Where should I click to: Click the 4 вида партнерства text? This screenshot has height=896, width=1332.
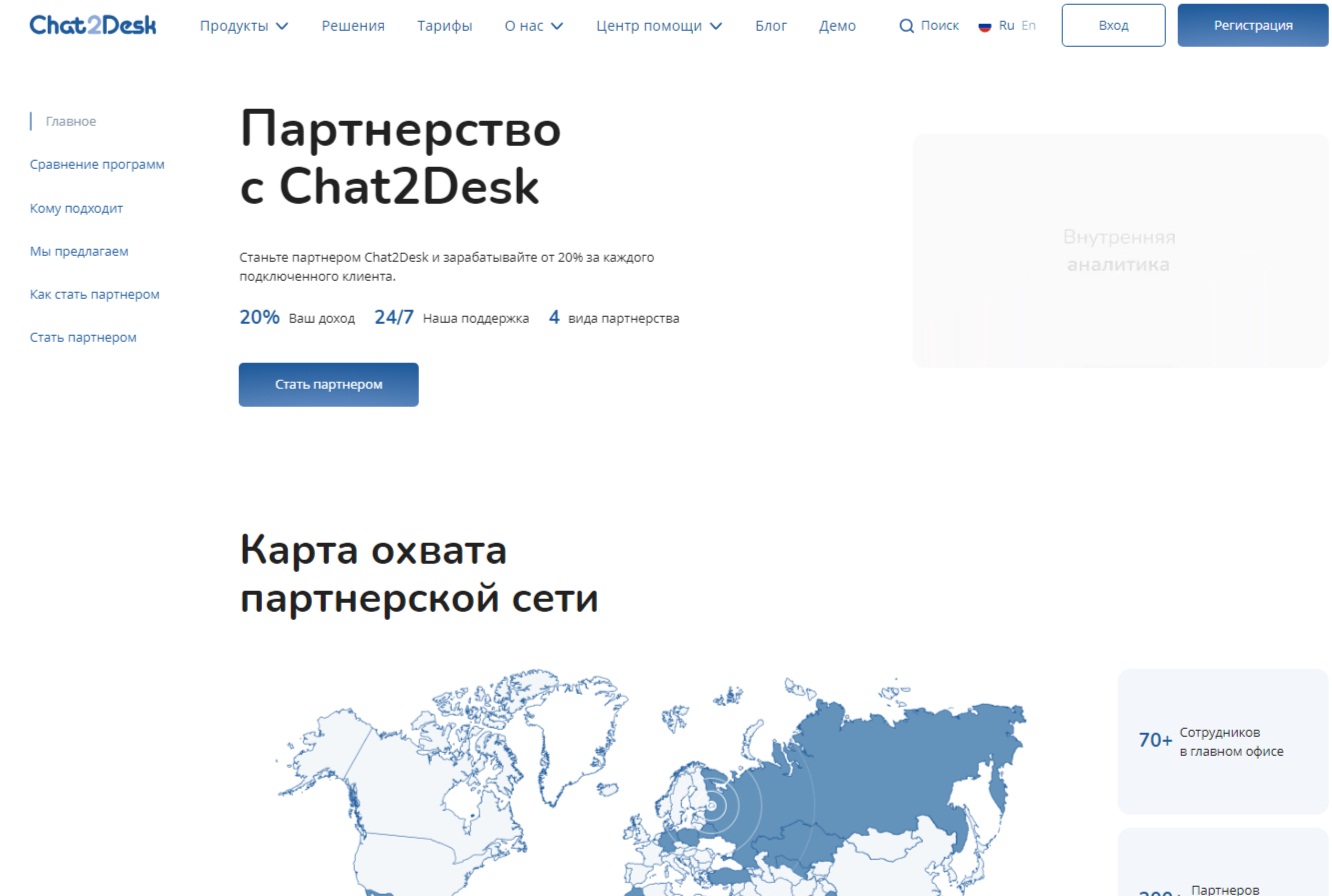(x=614, y=318)
